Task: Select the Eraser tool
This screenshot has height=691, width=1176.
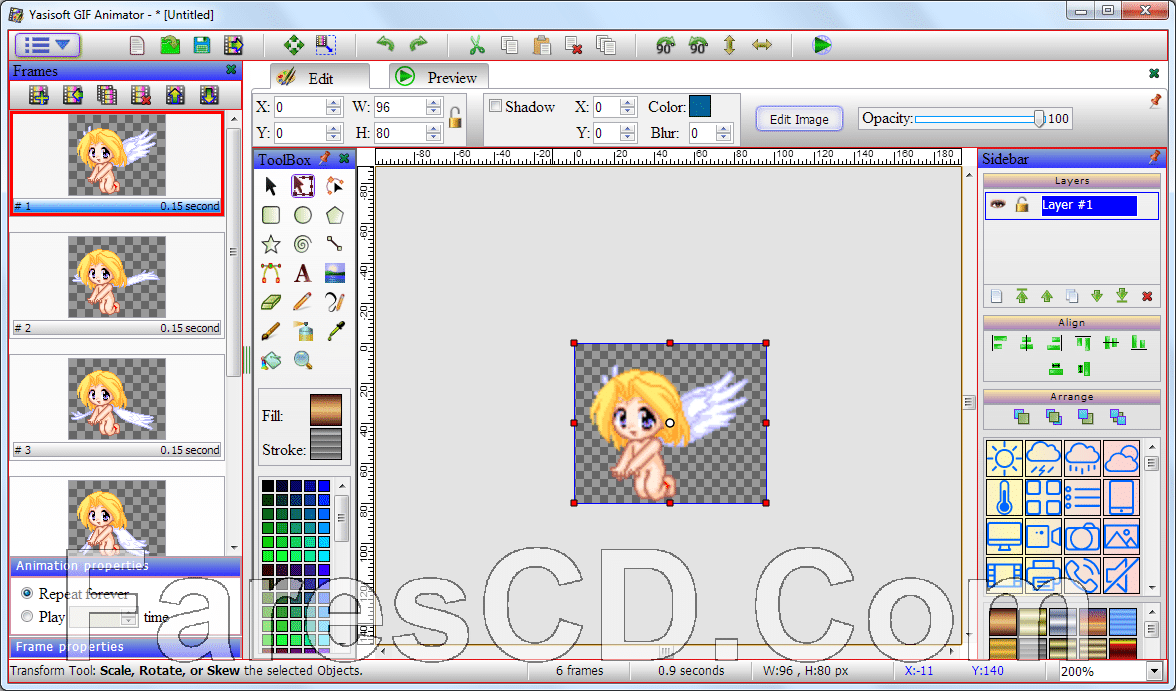Action: pyautogui.click(x=271, y=302)
